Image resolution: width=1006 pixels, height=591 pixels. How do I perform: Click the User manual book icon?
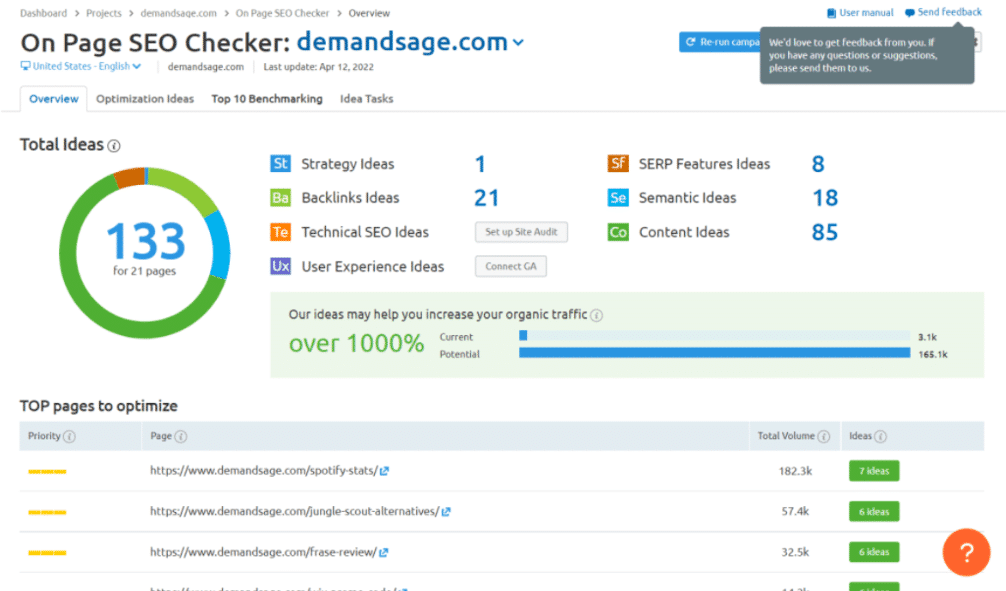(831, 13)
